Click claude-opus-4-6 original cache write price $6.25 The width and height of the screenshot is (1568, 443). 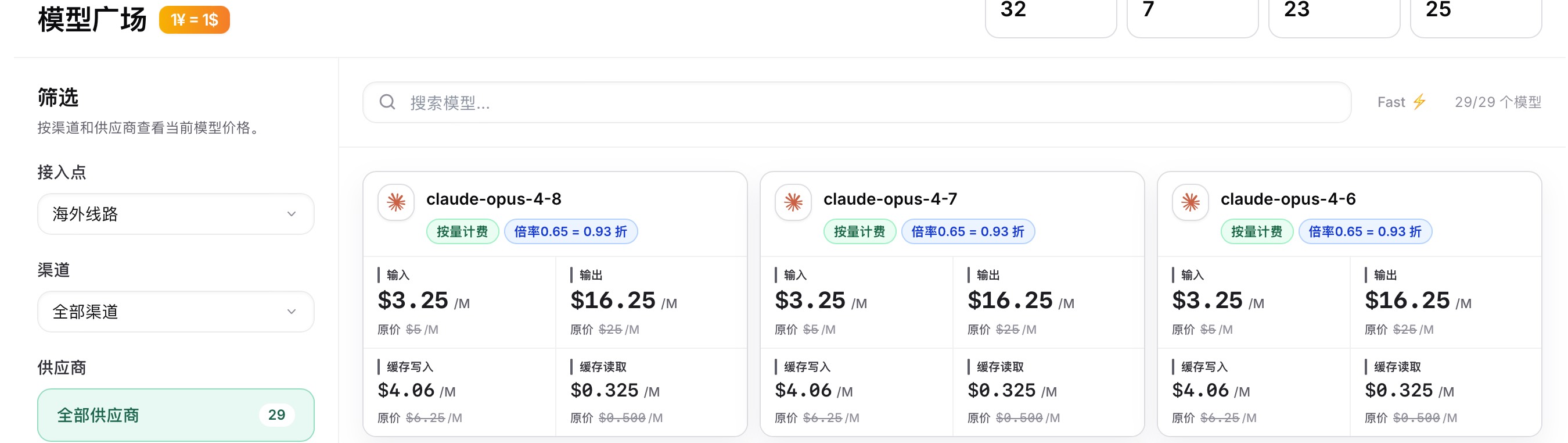pyautogui.click(x=1220, y=418)
